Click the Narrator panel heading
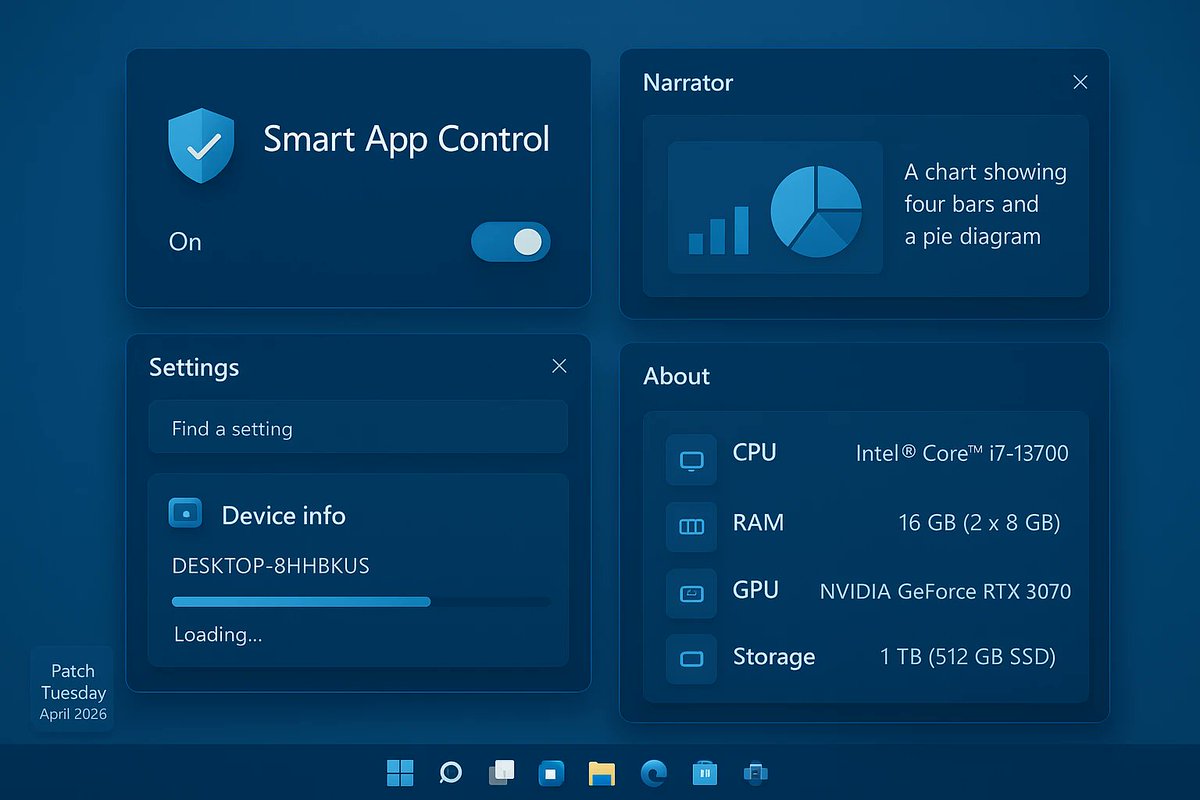 (x=688, y=82)
